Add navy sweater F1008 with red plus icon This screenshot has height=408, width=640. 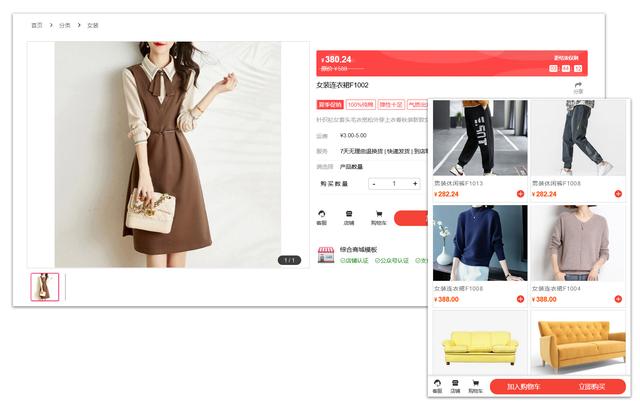tap(520, 299)
